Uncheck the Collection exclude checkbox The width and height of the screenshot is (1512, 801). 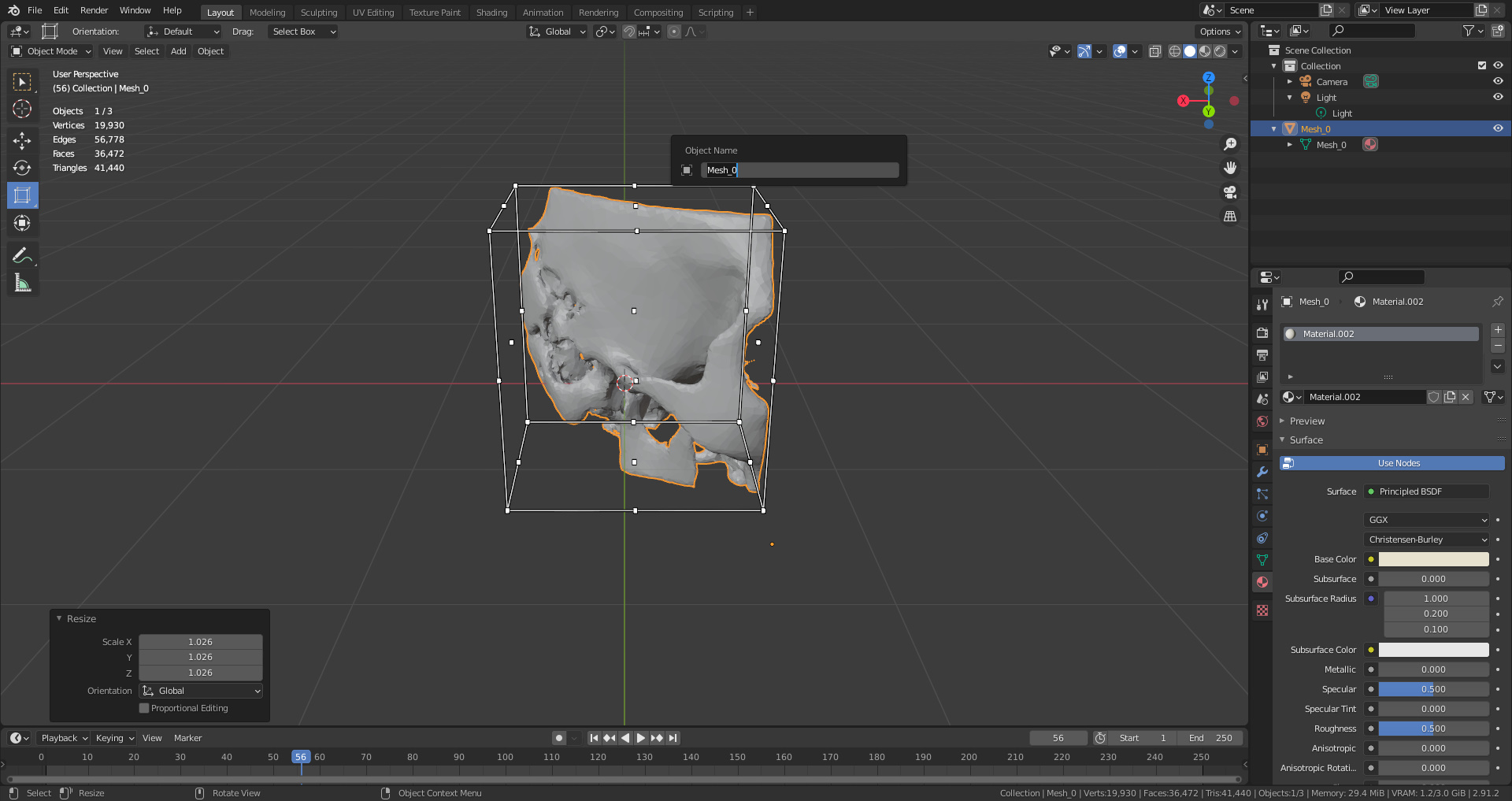tap(1482, 66)
